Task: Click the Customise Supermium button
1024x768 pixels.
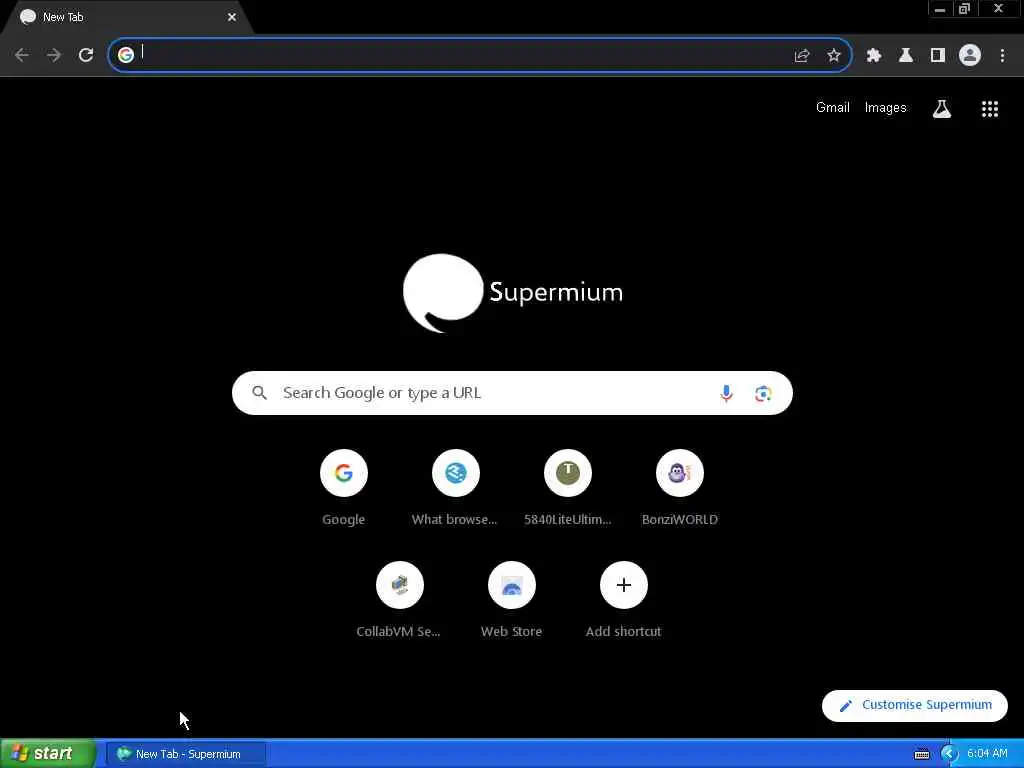Action: [x=915, y=705]
